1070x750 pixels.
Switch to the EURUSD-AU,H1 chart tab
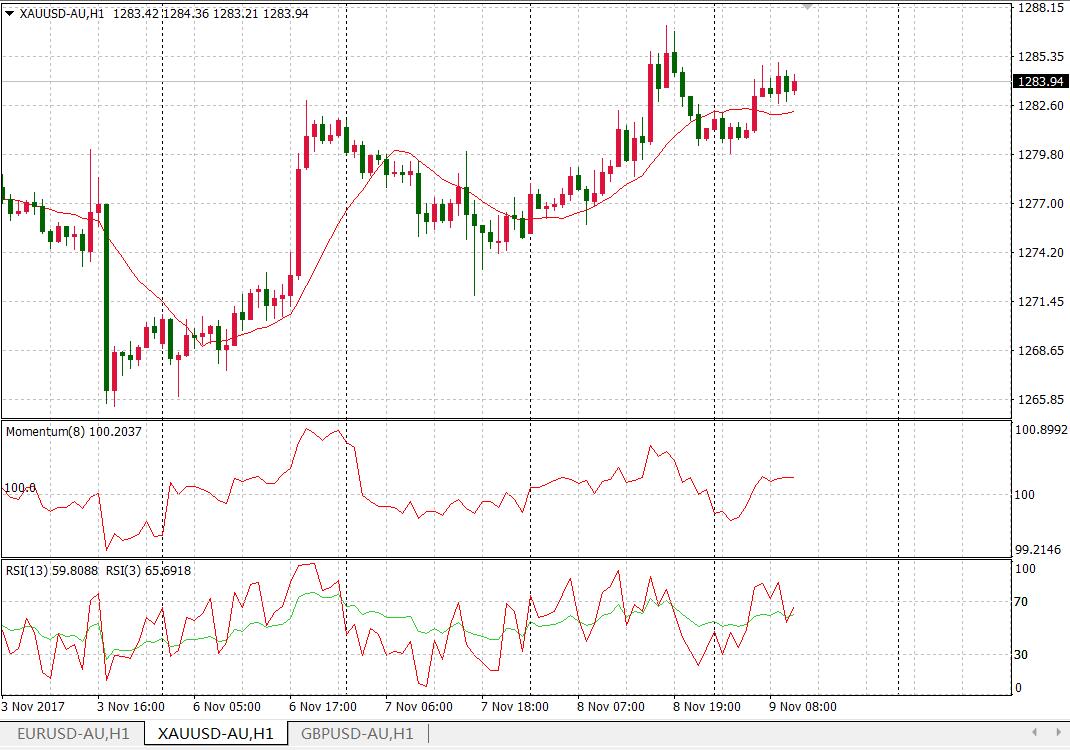(x=73, y=734)
